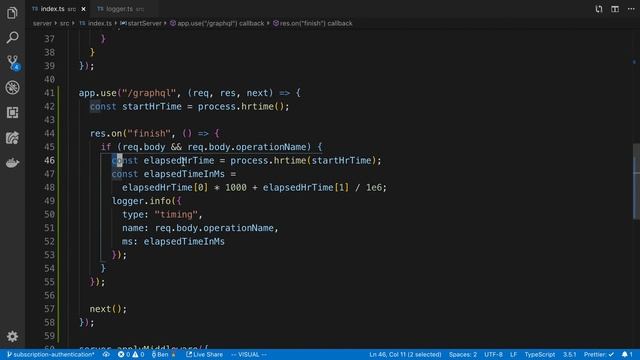640x360 pixels.
Task: Click 'elapsedTimeInMs' on line 47
Action: pyautogui.click(x=184, y=174)
